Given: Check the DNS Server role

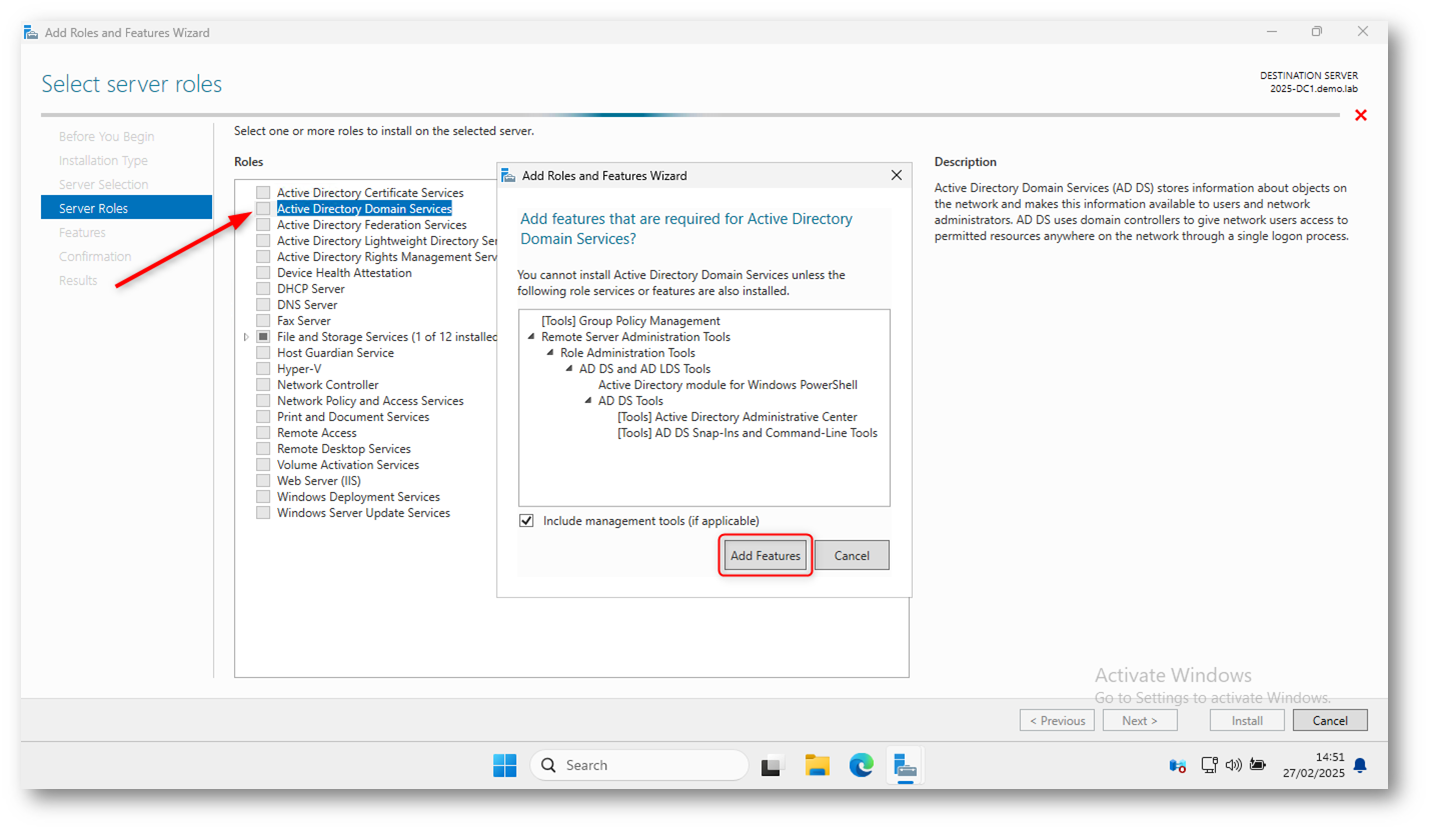Looking at the screenshot, I should (263, 304).
